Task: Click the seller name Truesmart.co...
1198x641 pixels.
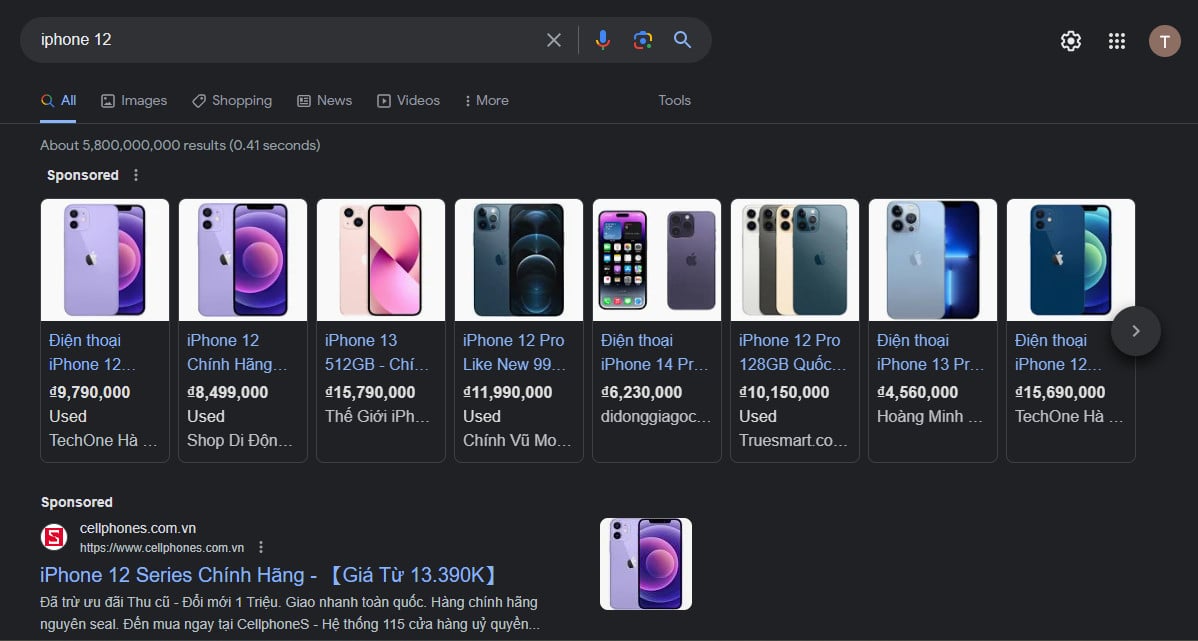Action: pyautogui.click(x=793, y=441)
